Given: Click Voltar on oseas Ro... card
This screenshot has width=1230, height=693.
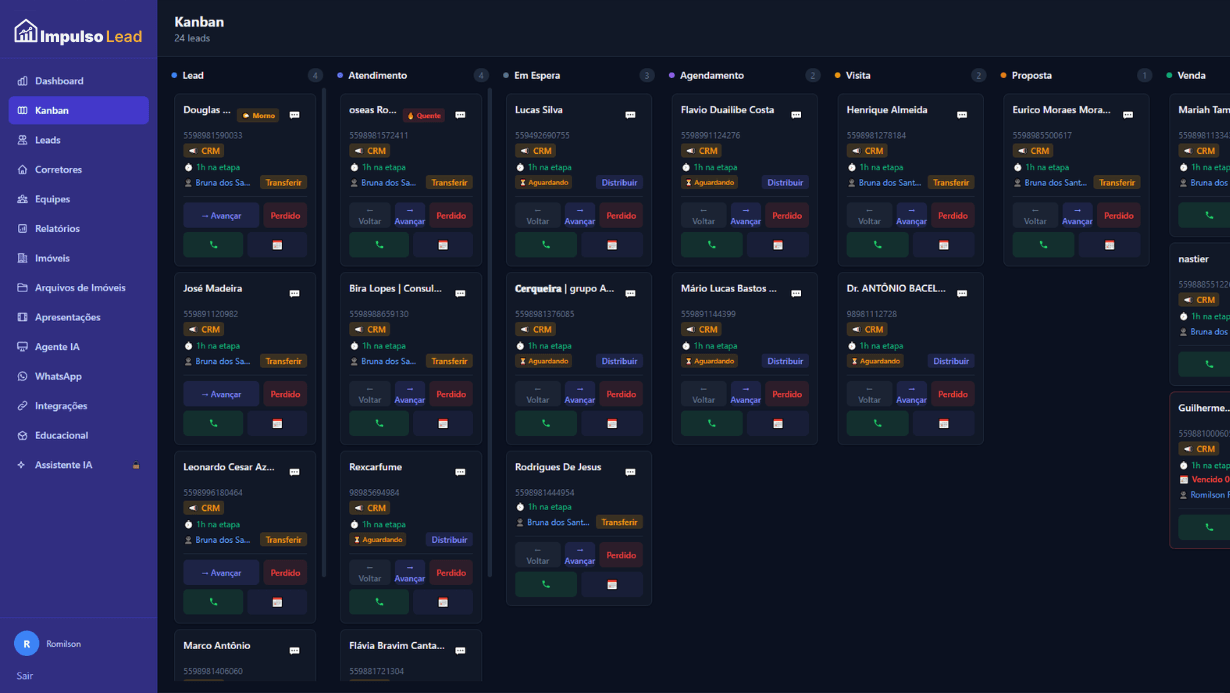Looking at the screenshot, I should click(370, 215).
